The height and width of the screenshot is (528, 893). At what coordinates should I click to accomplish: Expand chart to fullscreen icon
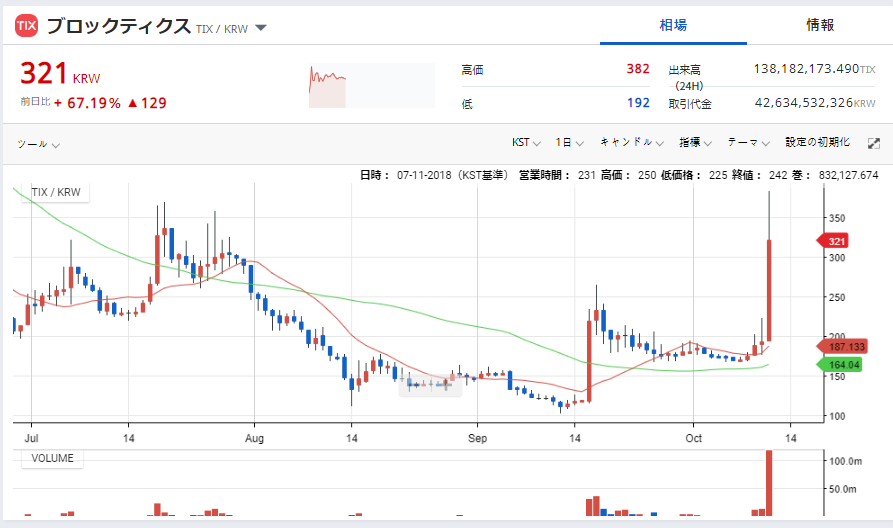(874, 144)
